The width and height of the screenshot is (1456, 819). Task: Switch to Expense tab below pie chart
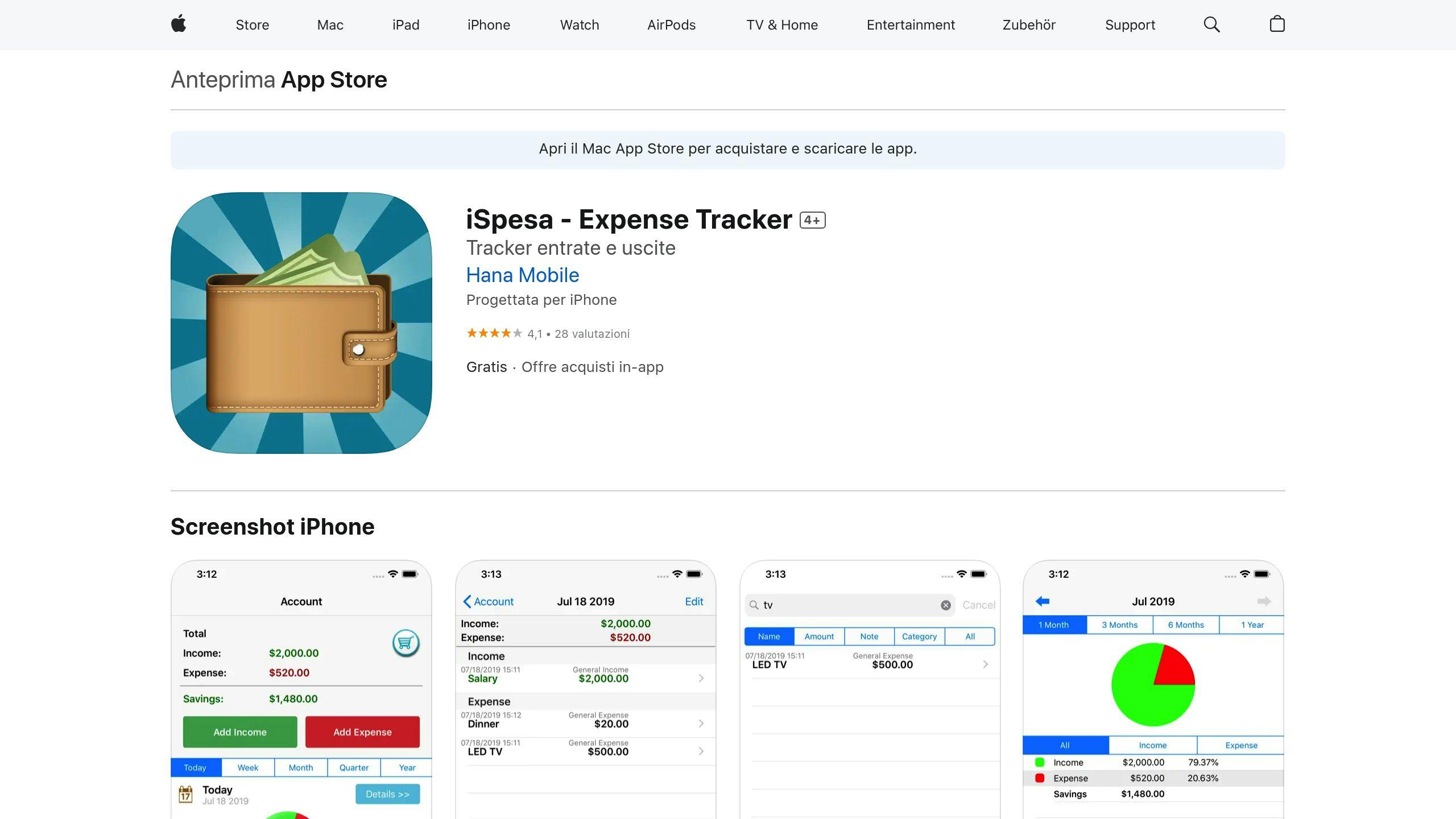tap(1241, 745)
